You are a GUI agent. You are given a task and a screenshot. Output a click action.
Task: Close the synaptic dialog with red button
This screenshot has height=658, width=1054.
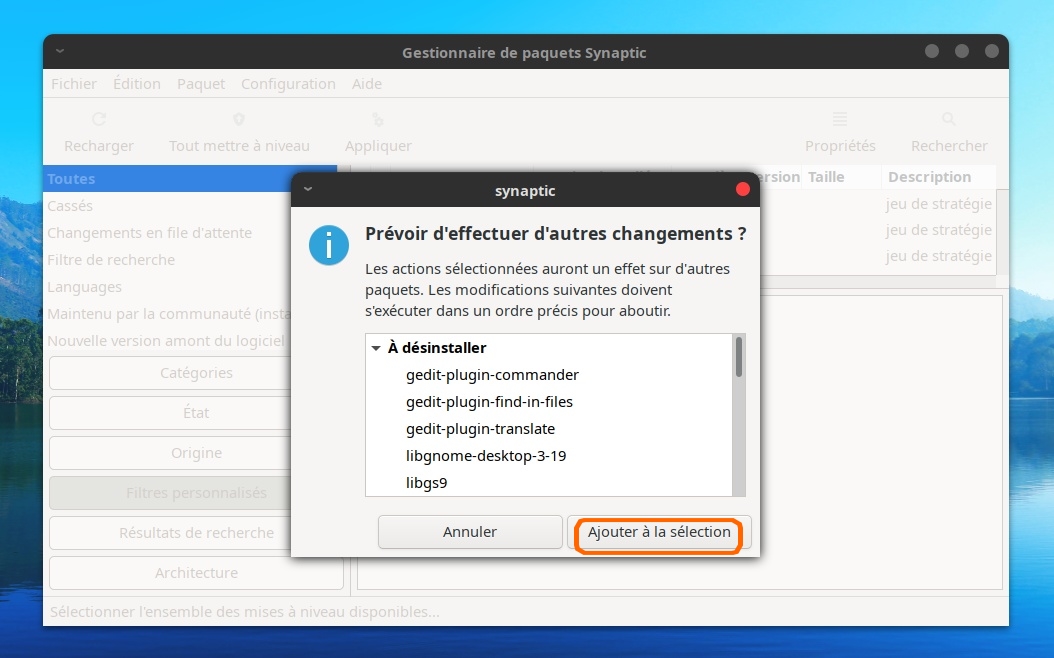coord(743,189)
